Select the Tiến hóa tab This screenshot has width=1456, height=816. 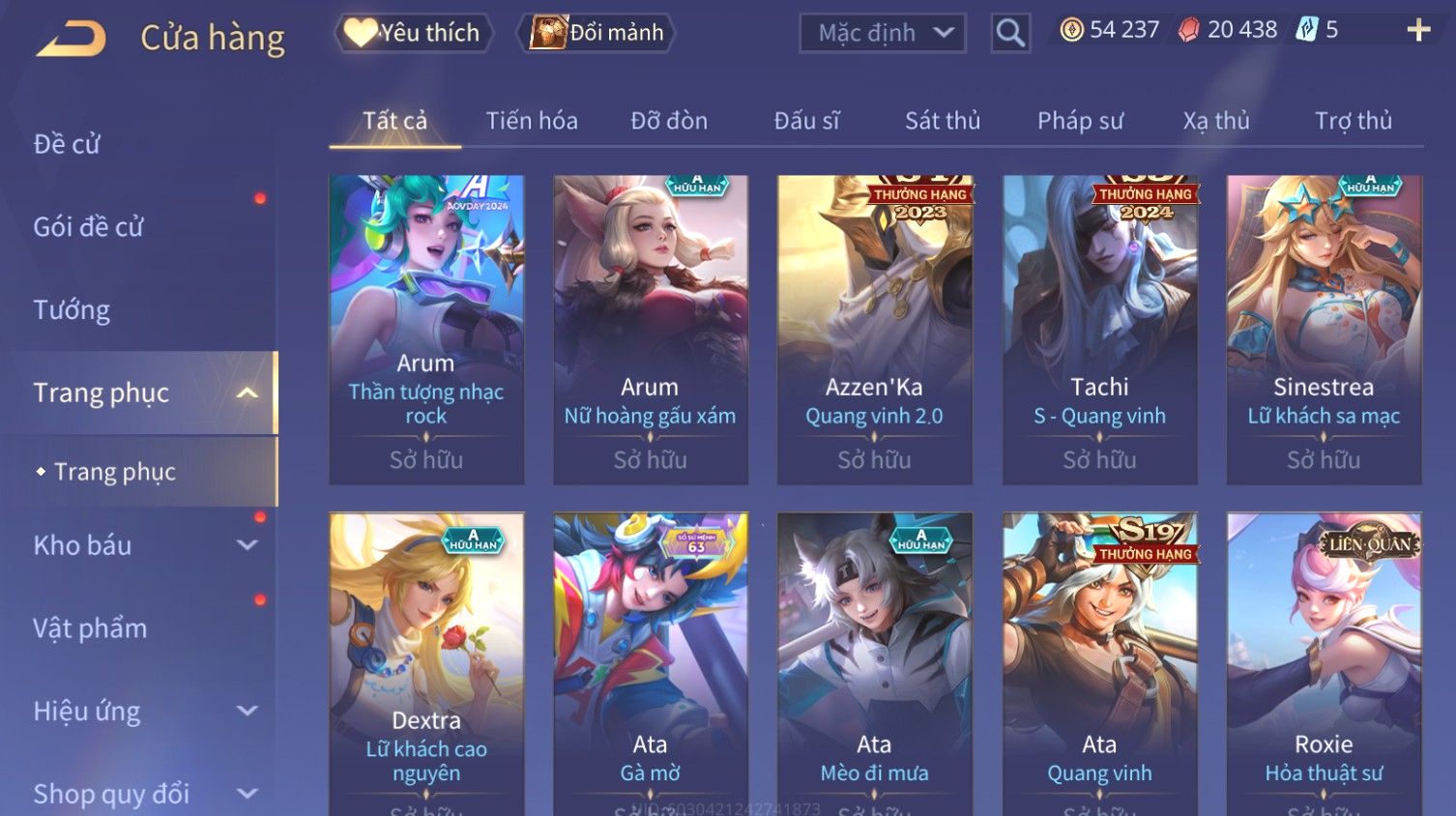pos(532,121)
